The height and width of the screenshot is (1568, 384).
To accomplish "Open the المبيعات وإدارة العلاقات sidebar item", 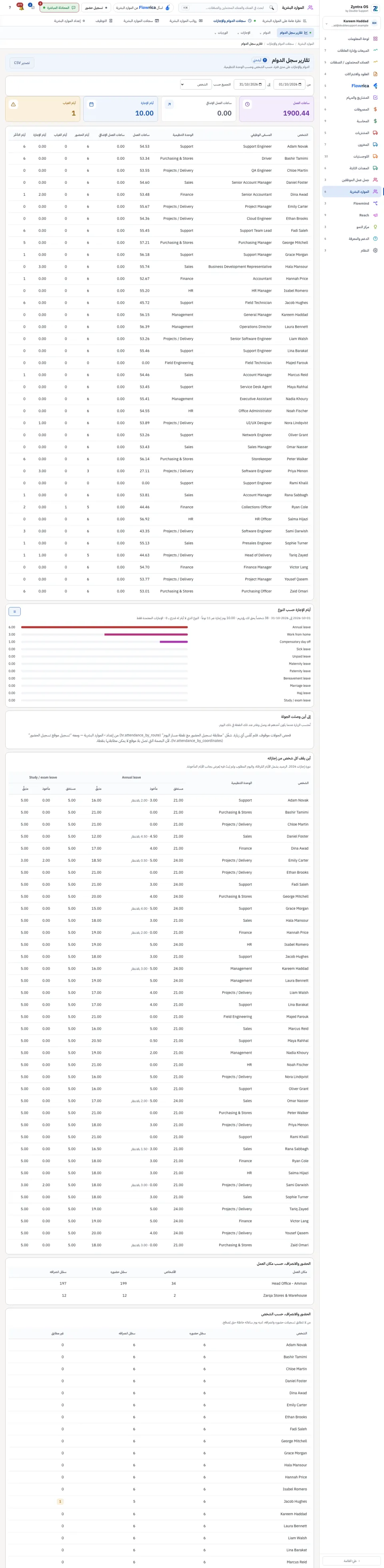I will pyautogui.click(x=351, y=50).
